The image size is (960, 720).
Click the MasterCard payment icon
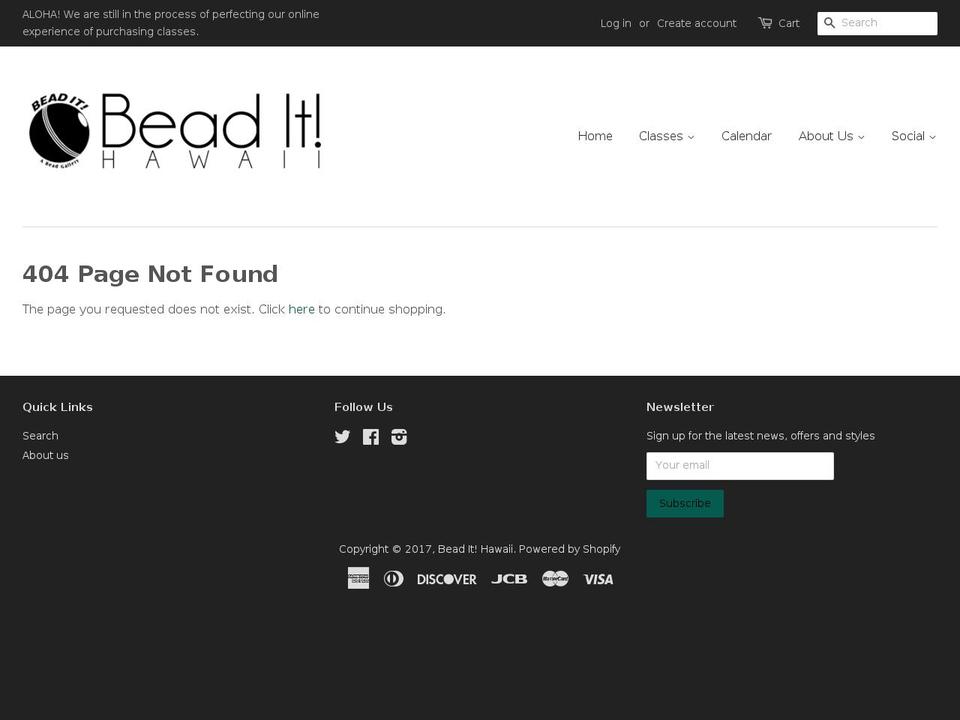[555, 578]
